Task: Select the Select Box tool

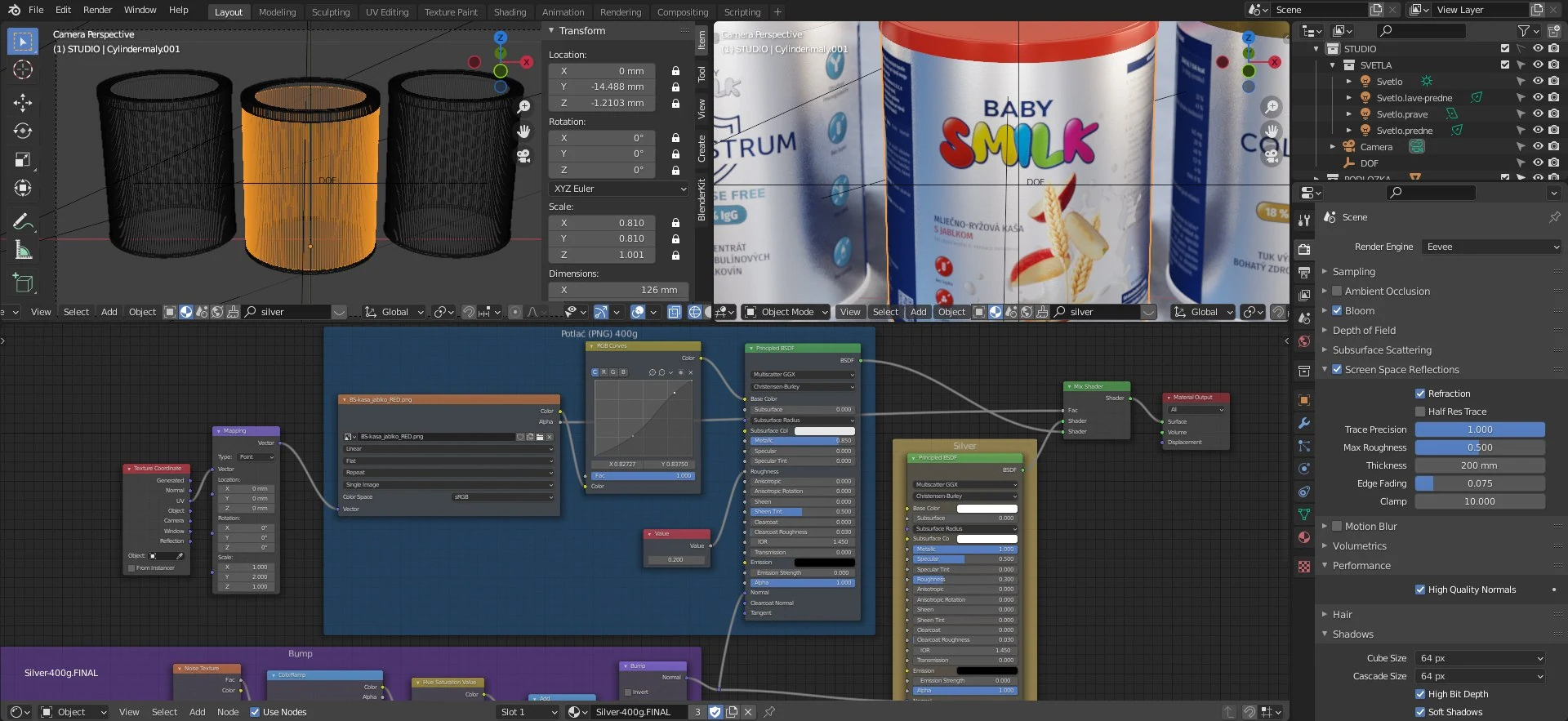Action: point(23,42)
